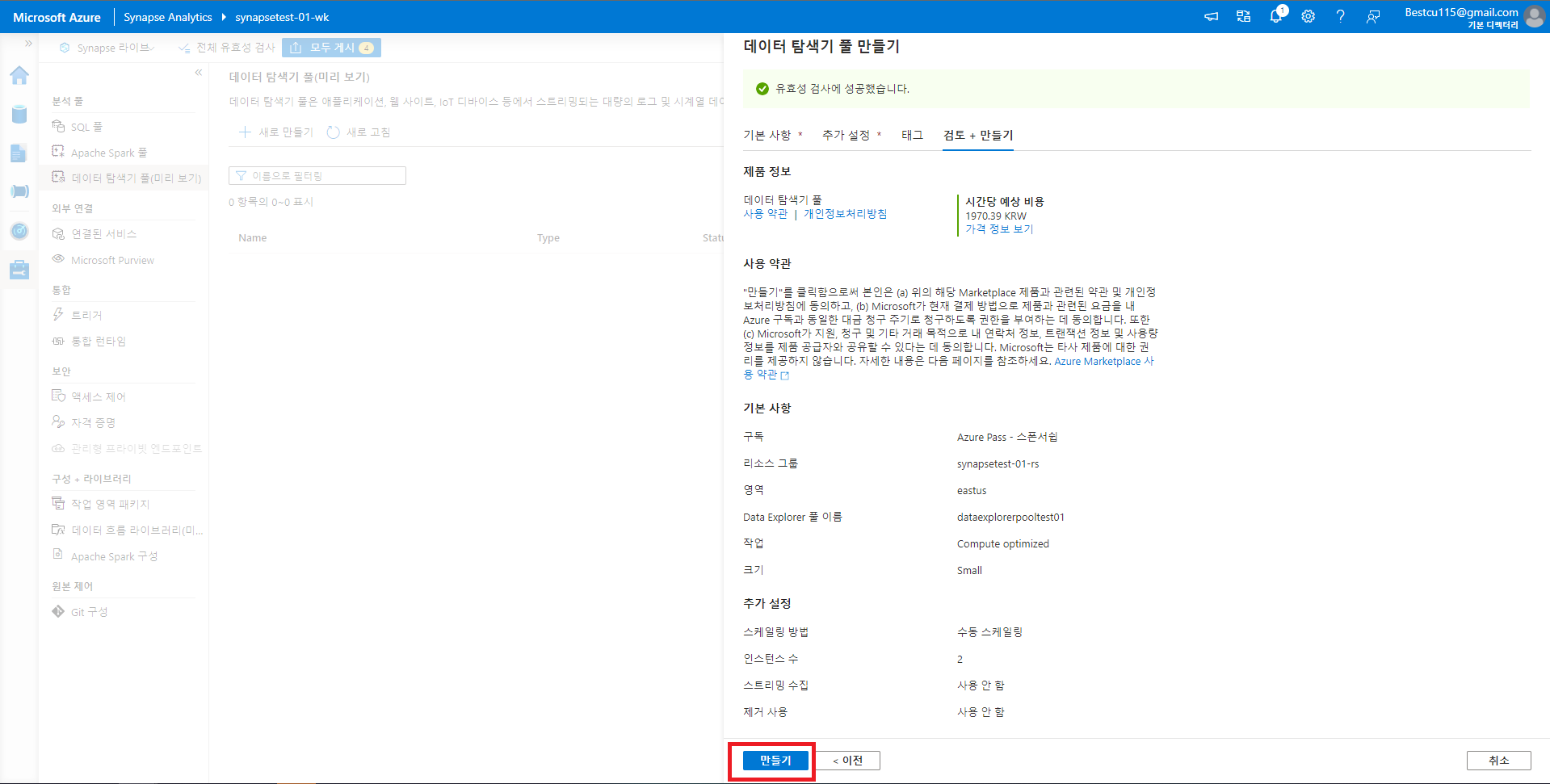Open the Monitor hub icon
The width and height of the screenshot is (1550, 784).
(19, 231)
